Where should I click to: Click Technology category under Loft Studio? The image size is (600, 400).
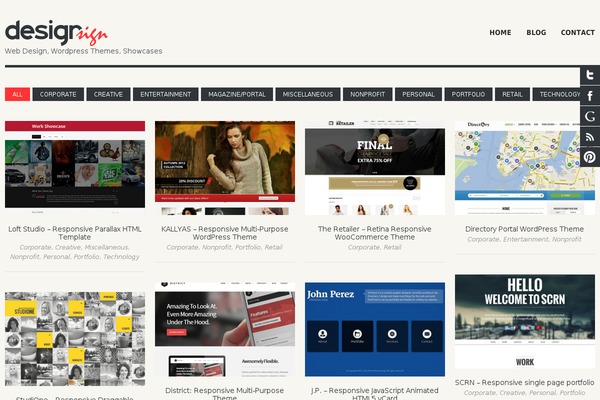click(121, 256)
